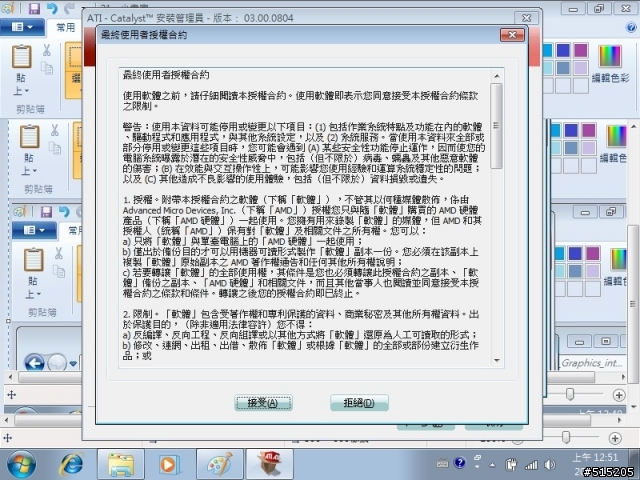Click the volume speaker tray icon
This screenshot has height=480, width=640.
coord(550,464)
